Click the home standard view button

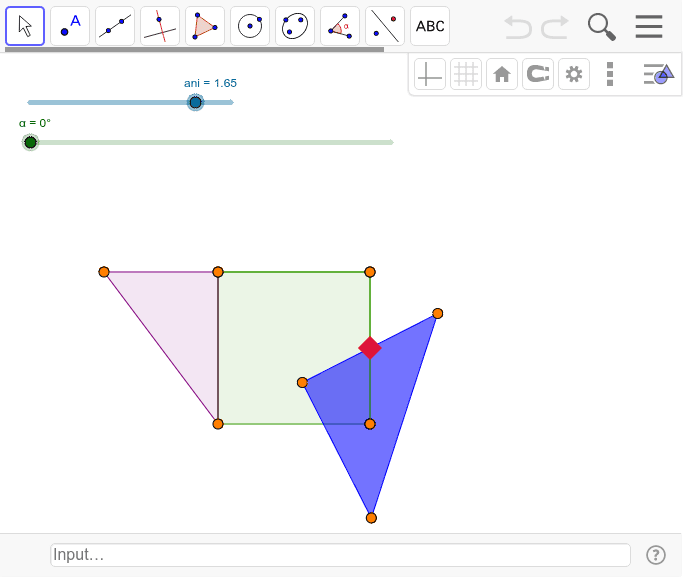[502, 74]
